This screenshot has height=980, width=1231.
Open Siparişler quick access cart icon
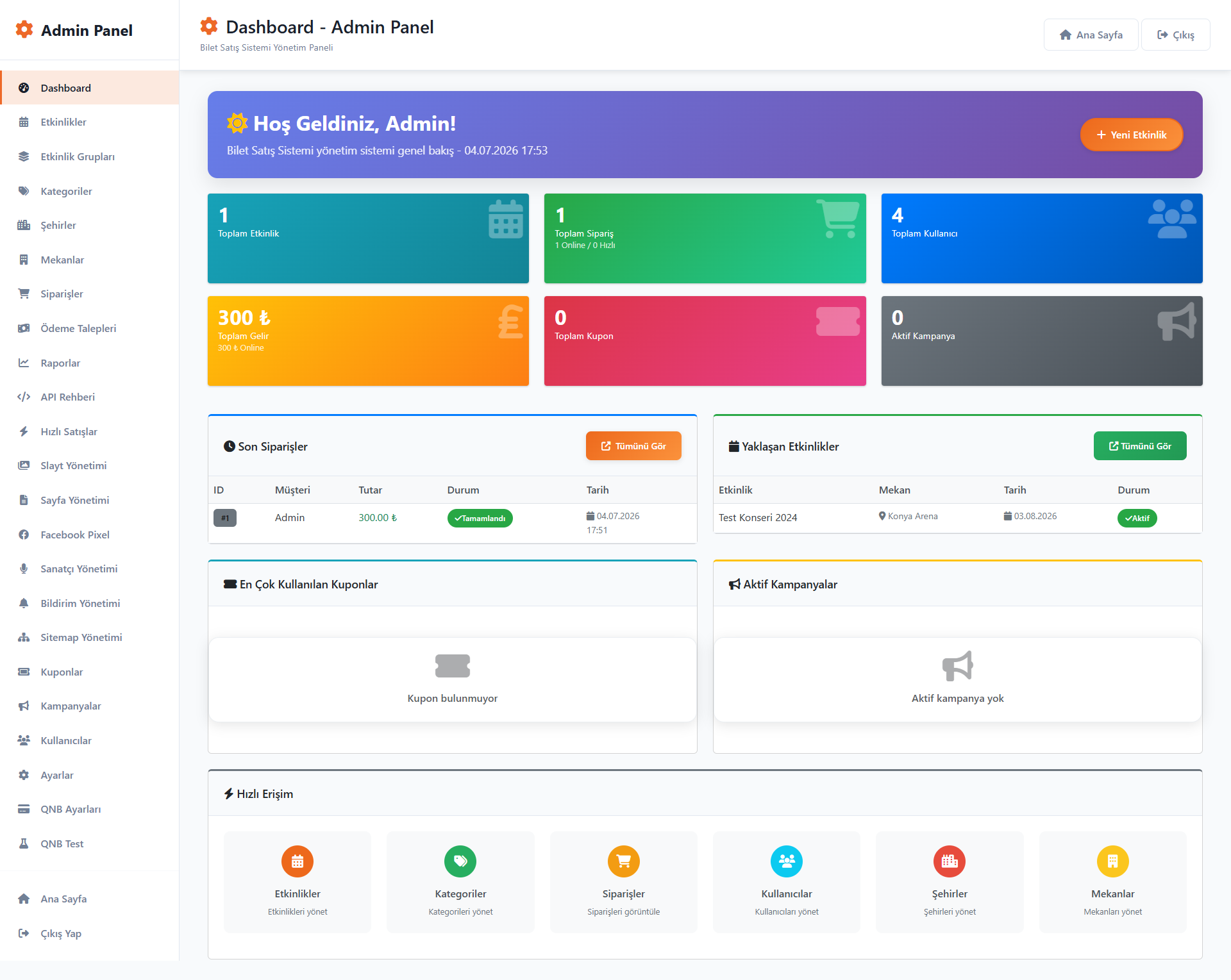click(624, 861)
